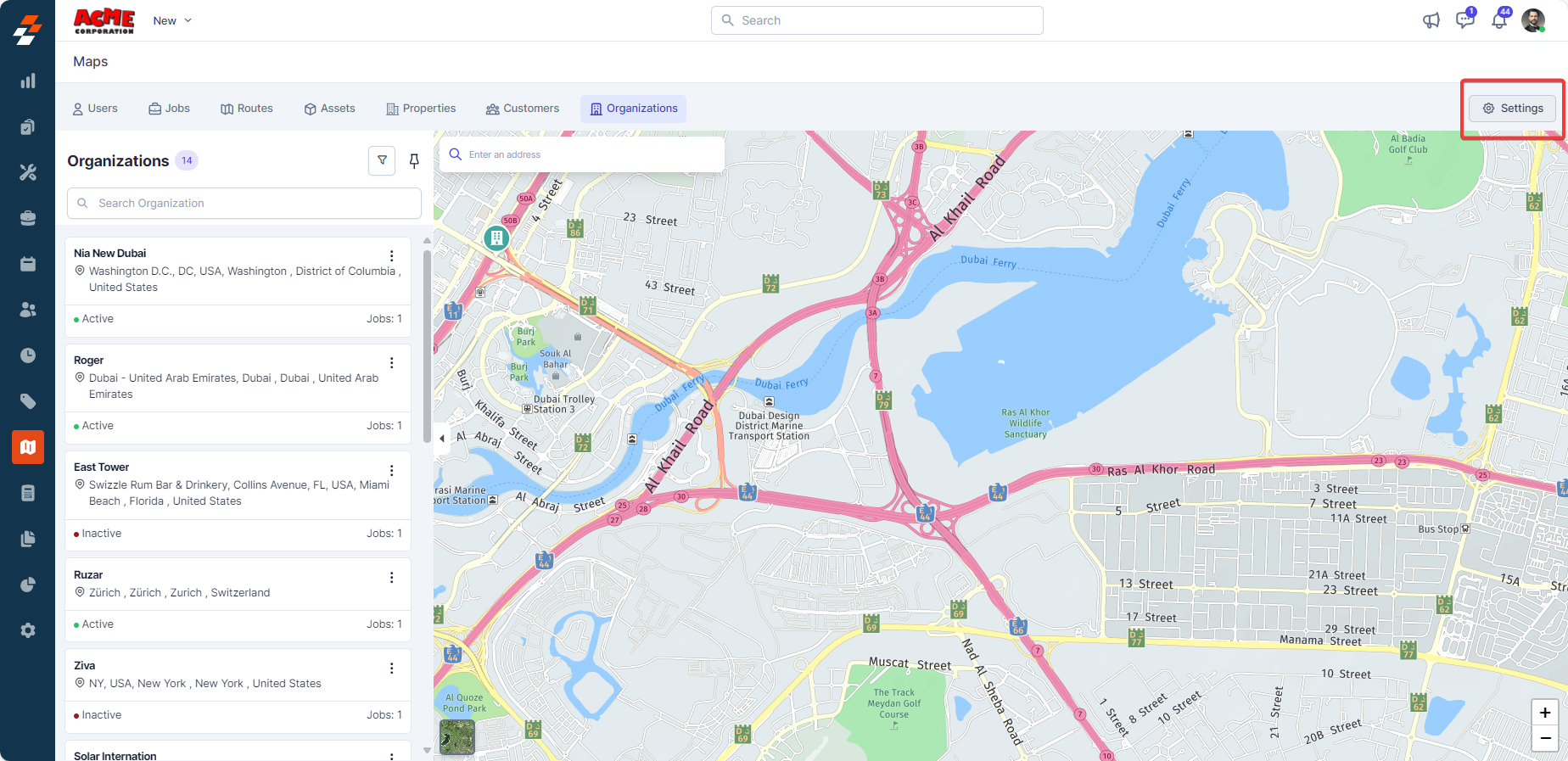Viewport: 1568px width, 761px height.
Task: Click the megaphone announcements icon
Action: pyautogui.click(x=1431, y=20)
